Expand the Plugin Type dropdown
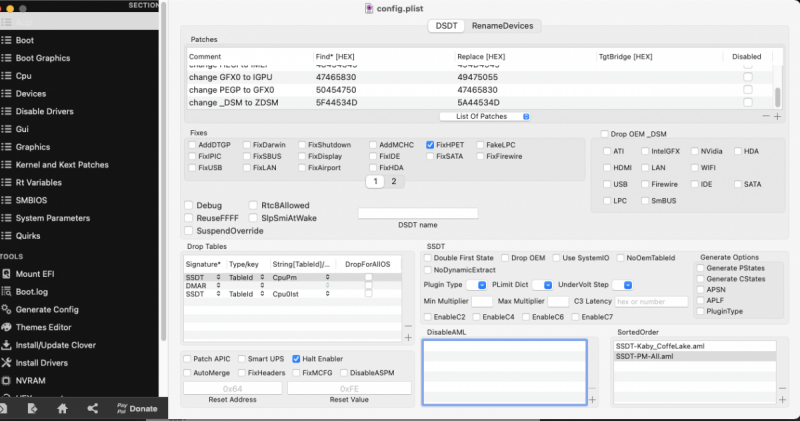This screenshot has width=800, height=421. (x=482, y=285)
